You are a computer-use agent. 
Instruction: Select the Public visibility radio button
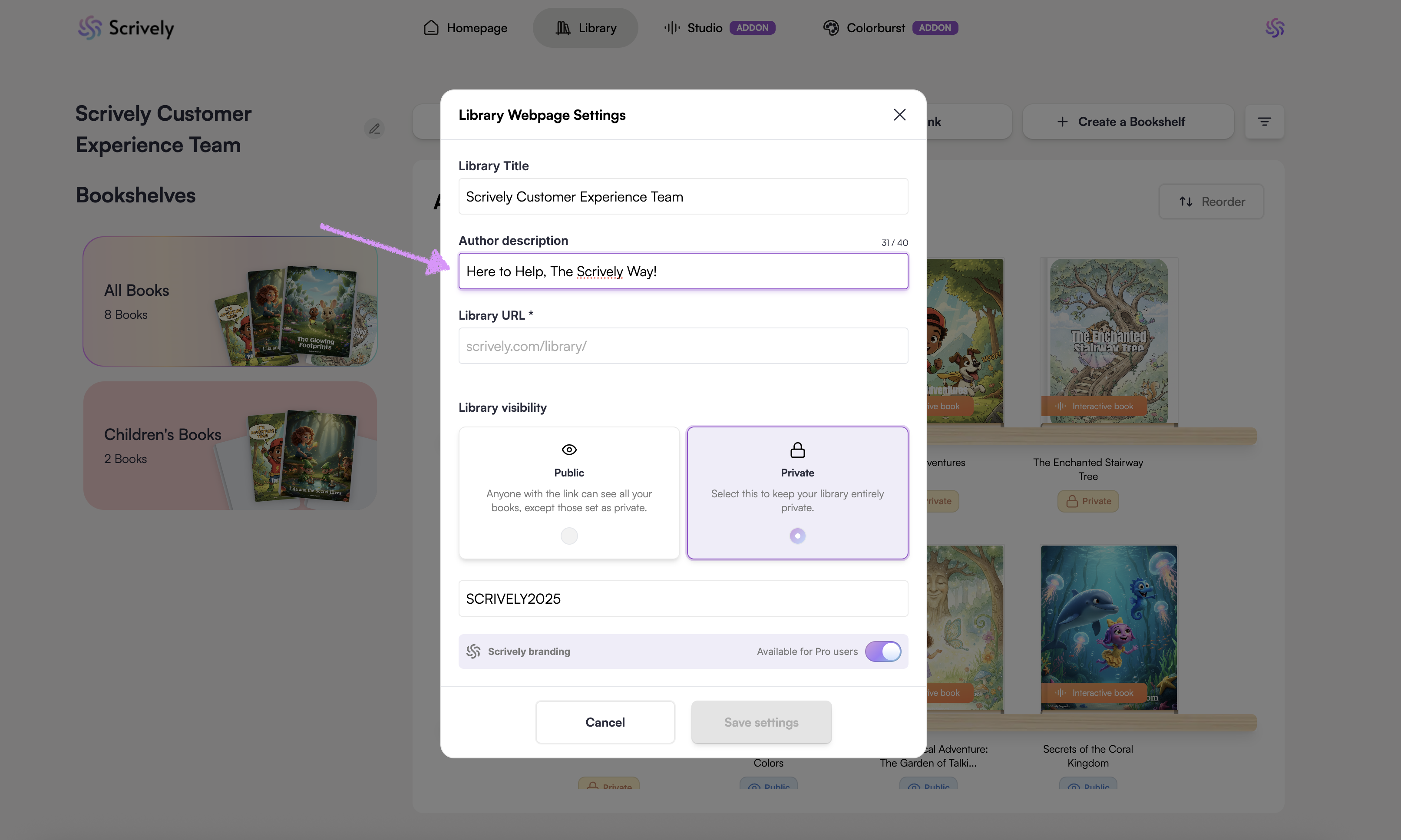568,536
